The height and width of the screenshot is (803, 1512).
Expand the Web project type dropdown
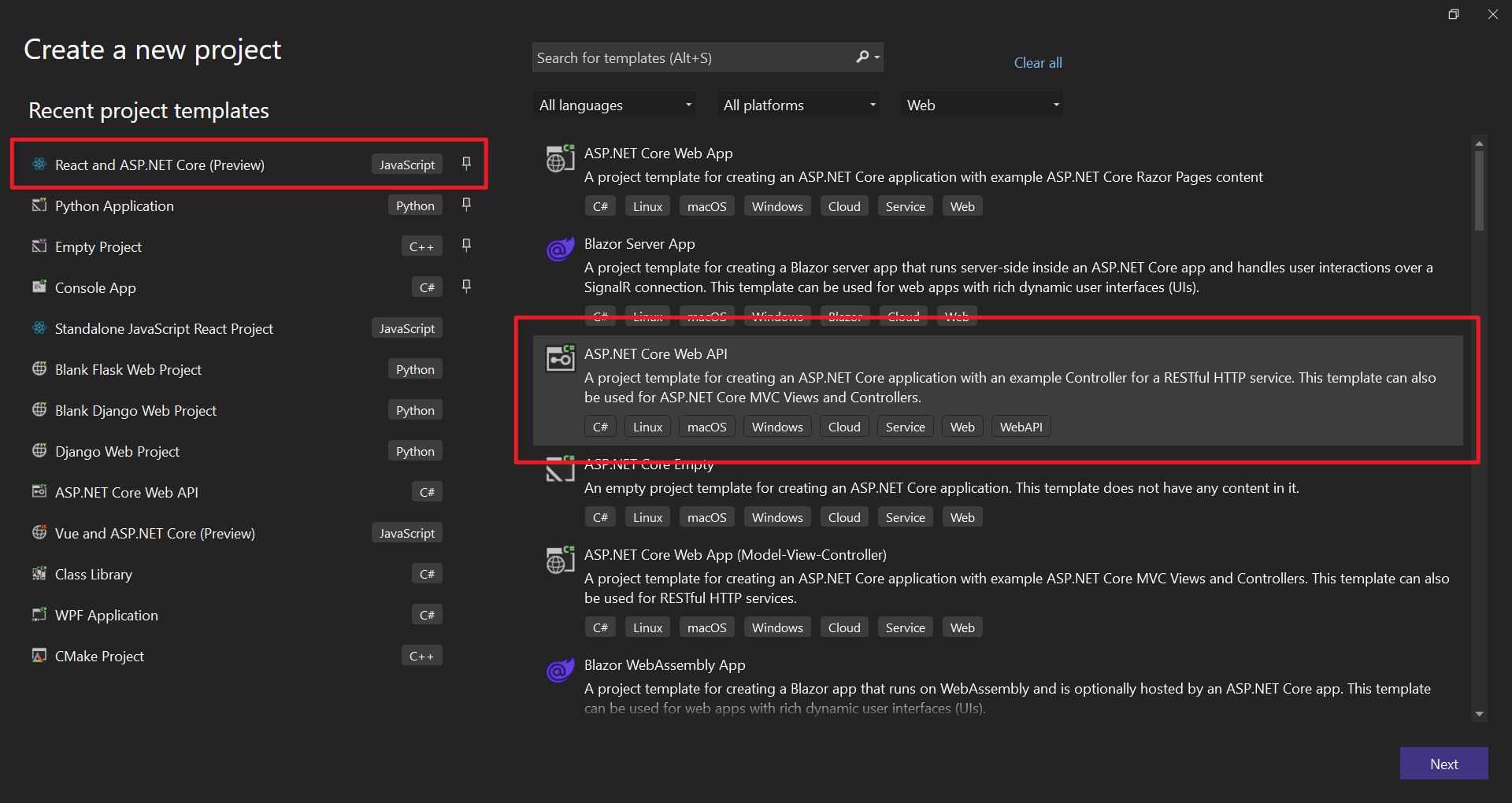tap(982, 105)
